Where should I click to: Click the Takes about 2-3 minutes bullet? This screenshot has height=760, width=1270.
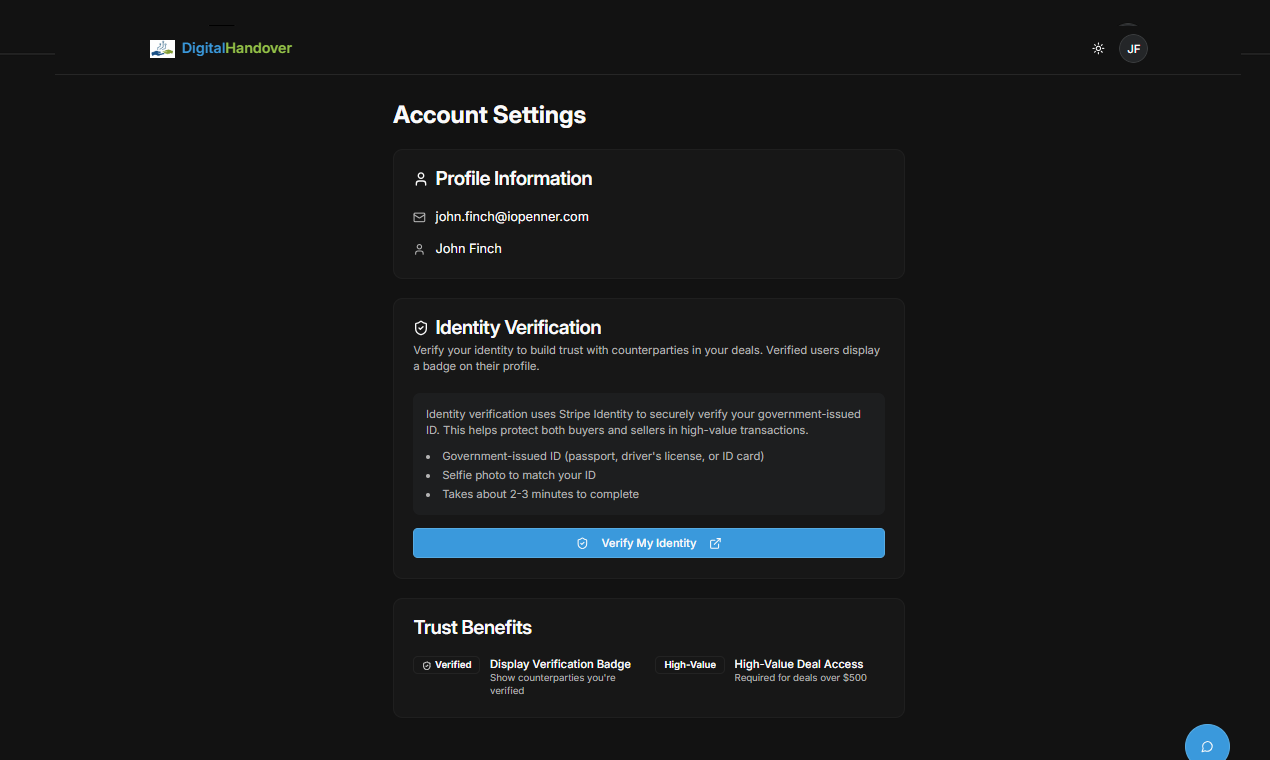pos(540,494)
